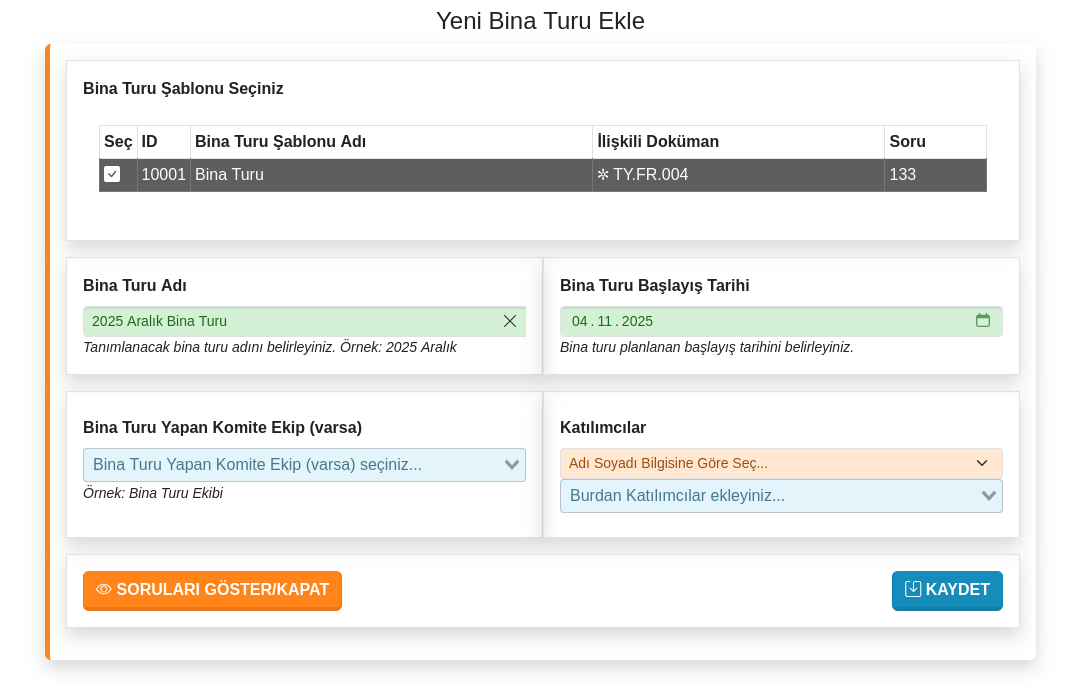The height and width of the screenshot is (684, 1083).
Task: Select the template row ID 10001 cell
Action: [163, 175]
